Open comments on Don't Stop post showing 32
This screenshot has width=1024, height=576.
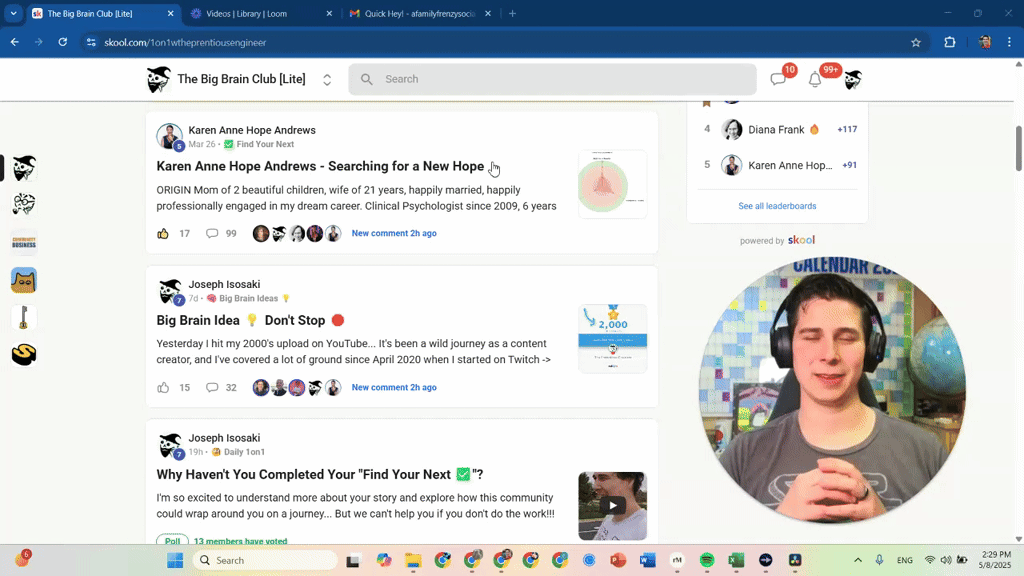[x=221, y=387]
